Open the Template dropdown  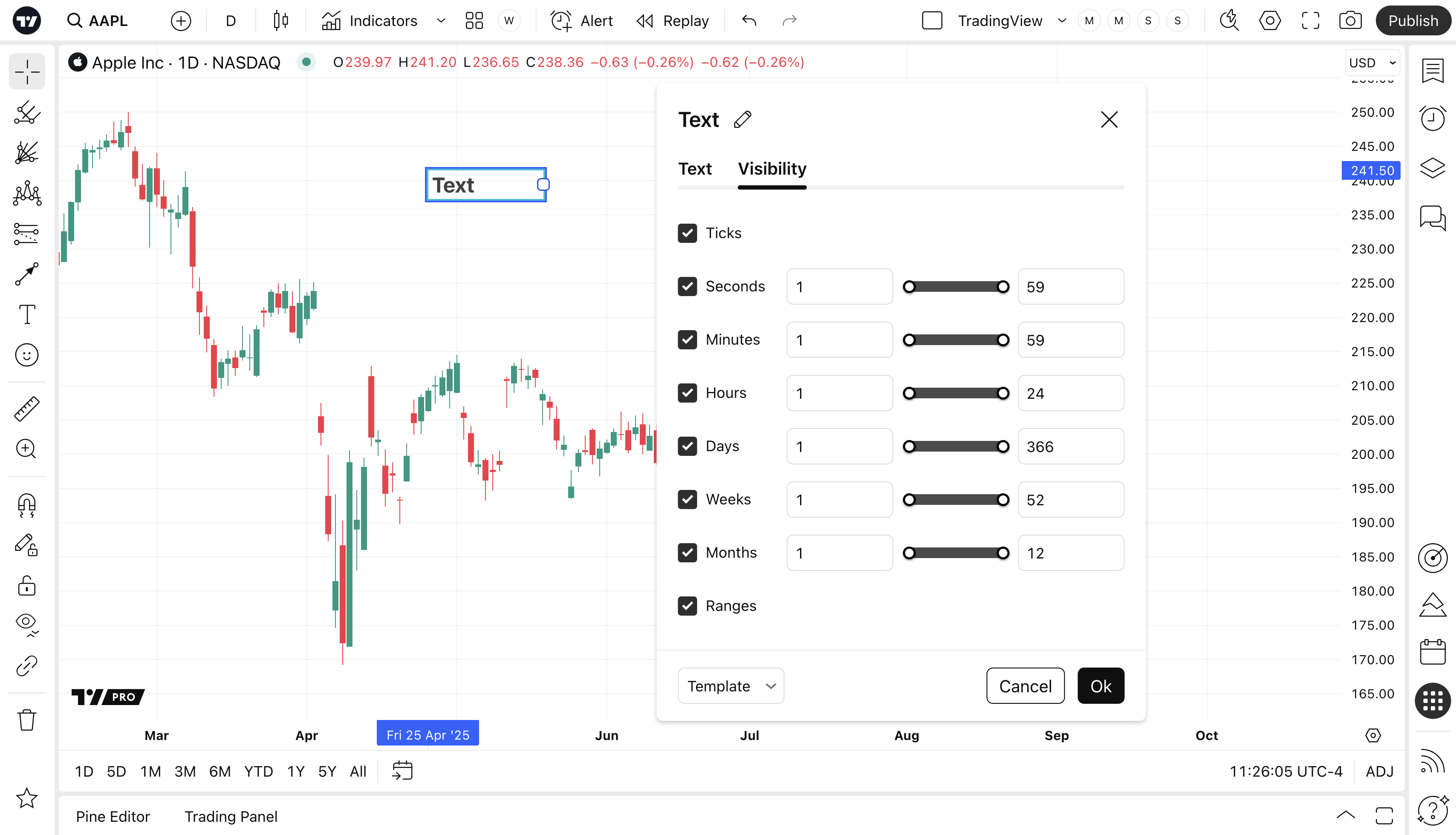click(730, 686)
